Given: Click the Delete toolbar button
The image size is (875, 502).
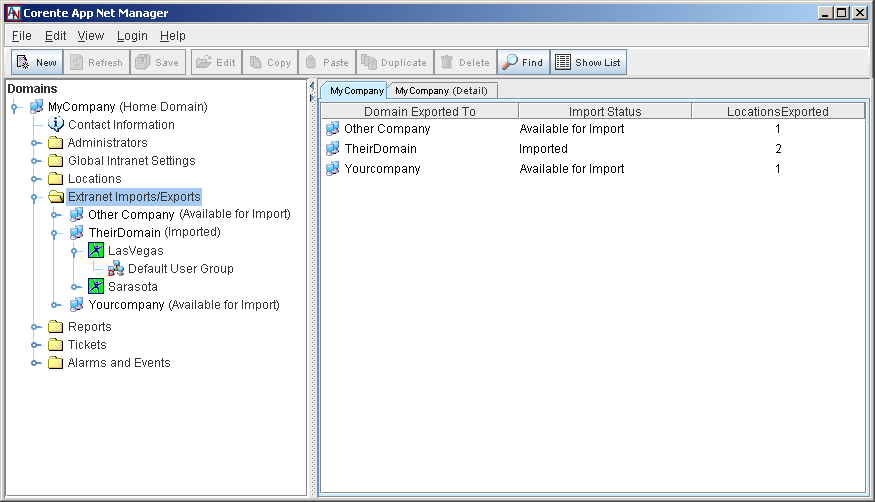Looking at the screenshot, I should tap(465, 62).
